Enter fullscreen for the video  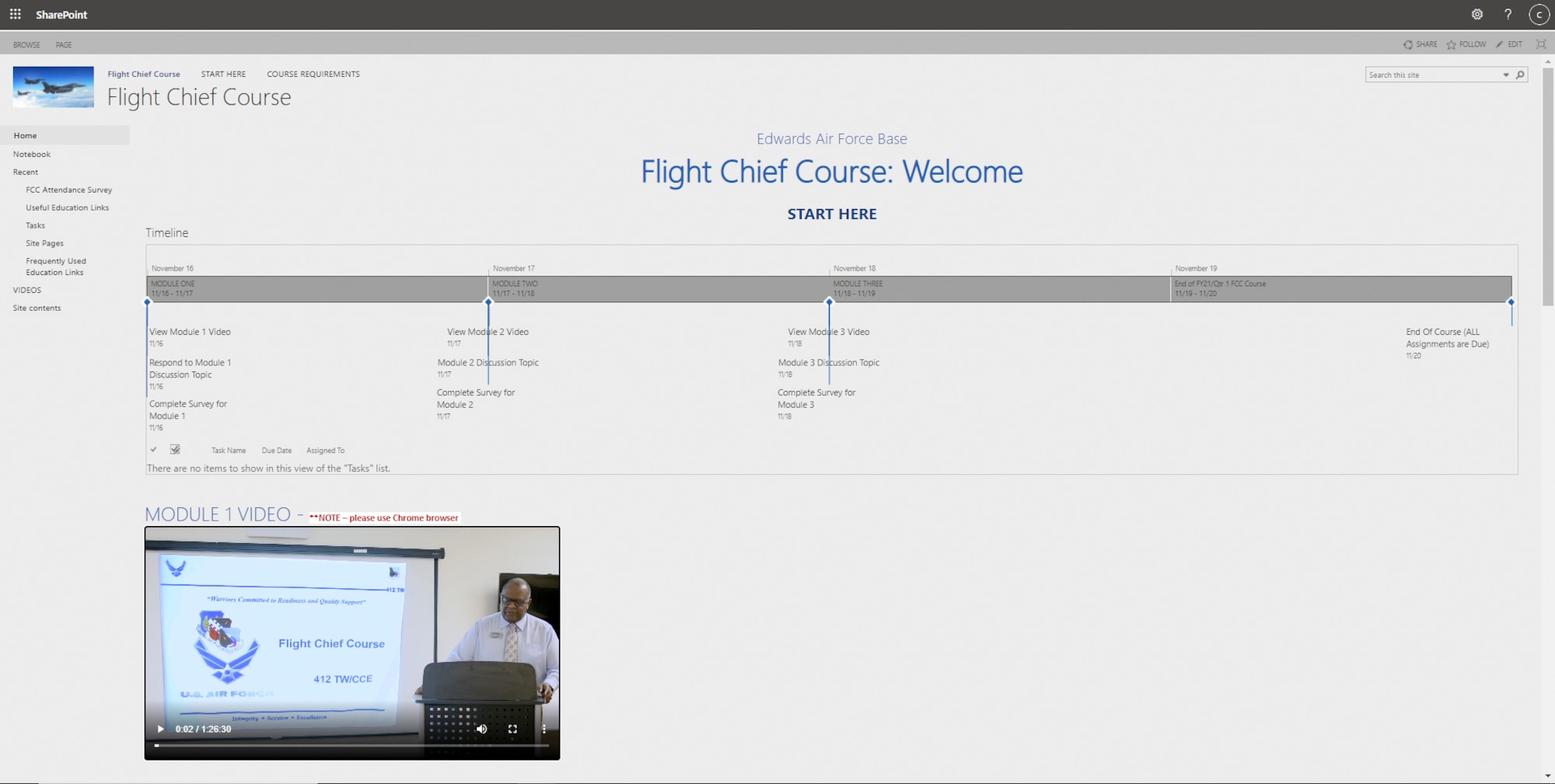(x=512, y=729)
